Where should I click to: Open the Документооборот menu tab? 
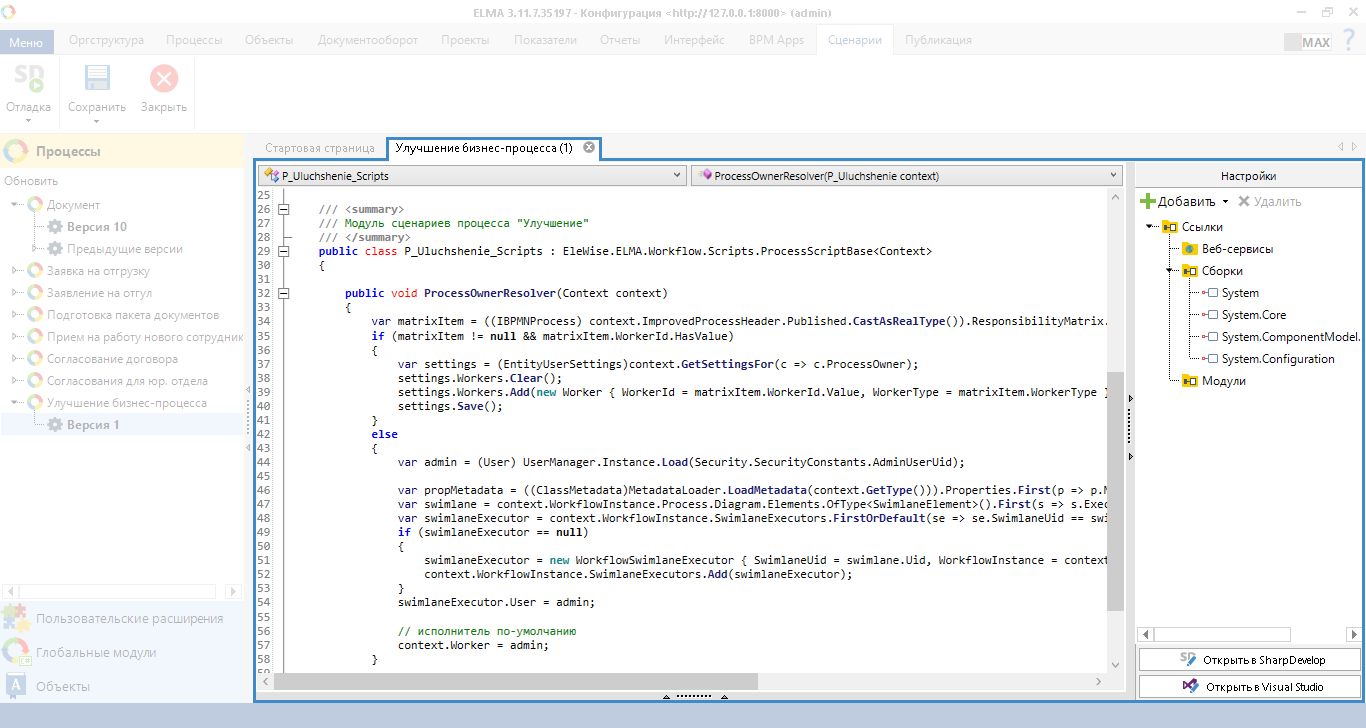tap(367, 40)
